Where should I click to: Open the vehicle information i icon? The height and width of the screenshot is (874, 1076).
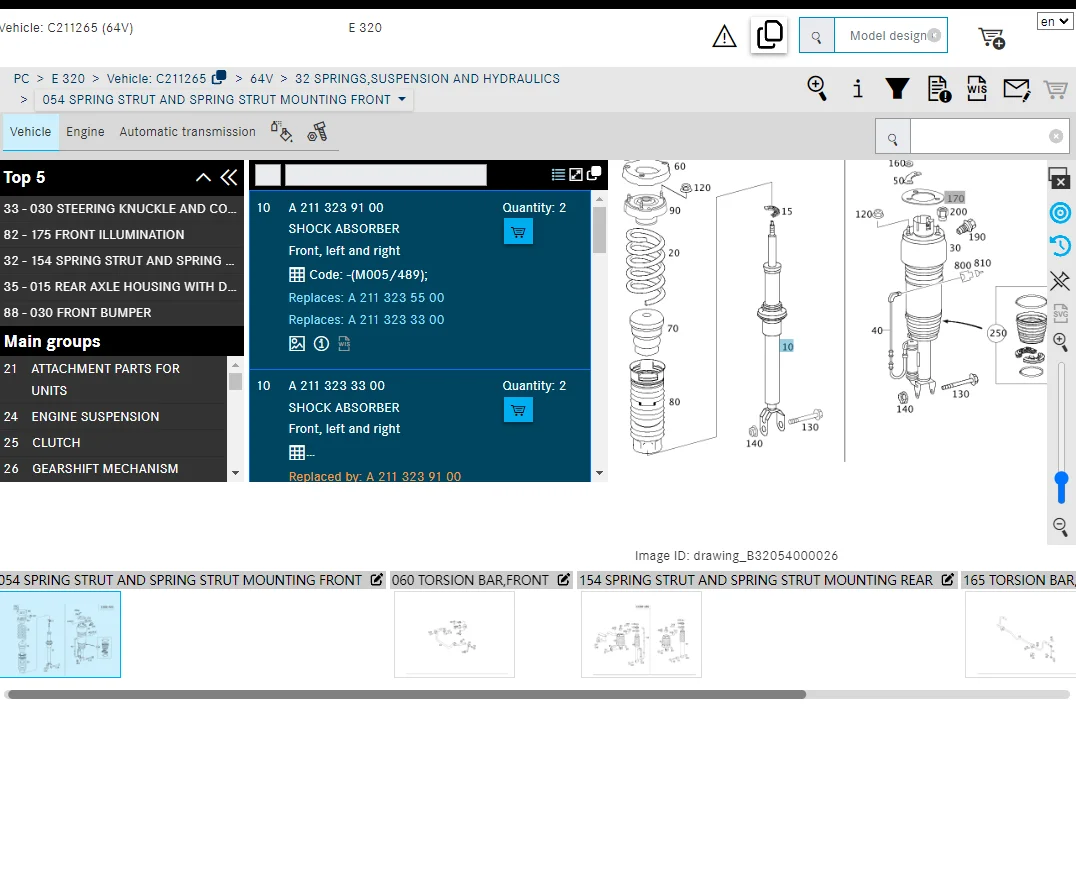(857, 88)
